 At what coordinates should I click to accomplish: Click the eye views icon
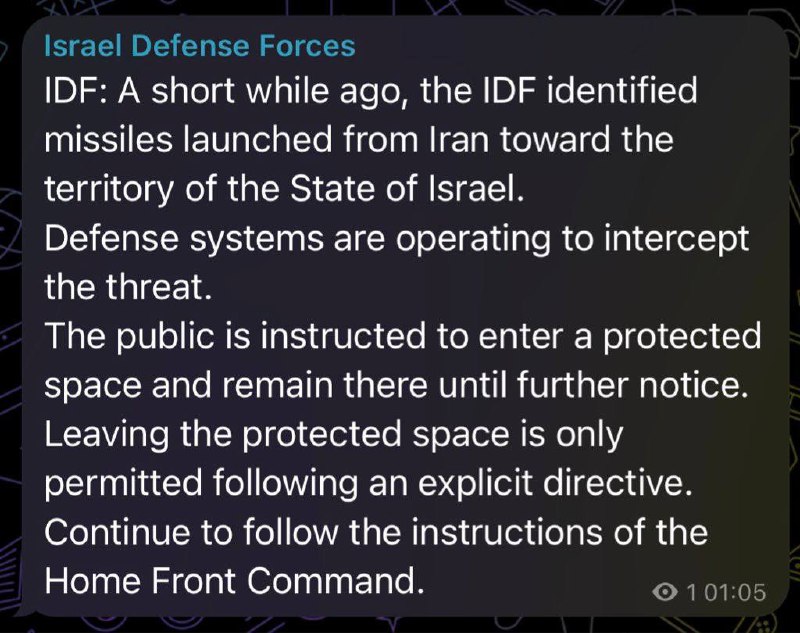coord(665,592)
